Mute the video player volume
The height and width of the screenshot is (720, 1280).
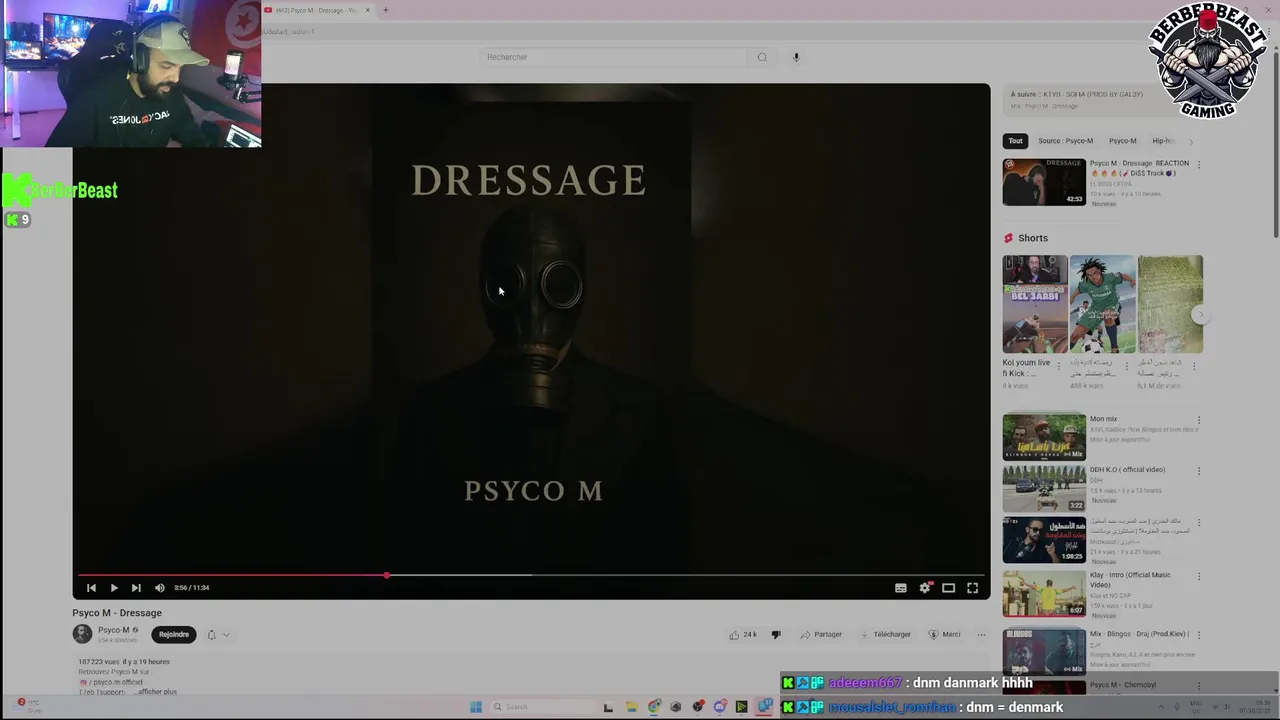[159, 588]
